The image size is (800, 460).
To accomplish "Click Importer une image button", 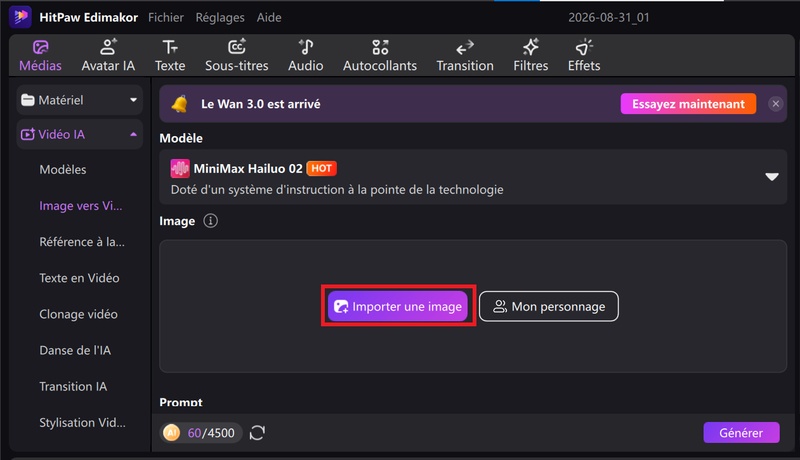I will pos(397,306).
